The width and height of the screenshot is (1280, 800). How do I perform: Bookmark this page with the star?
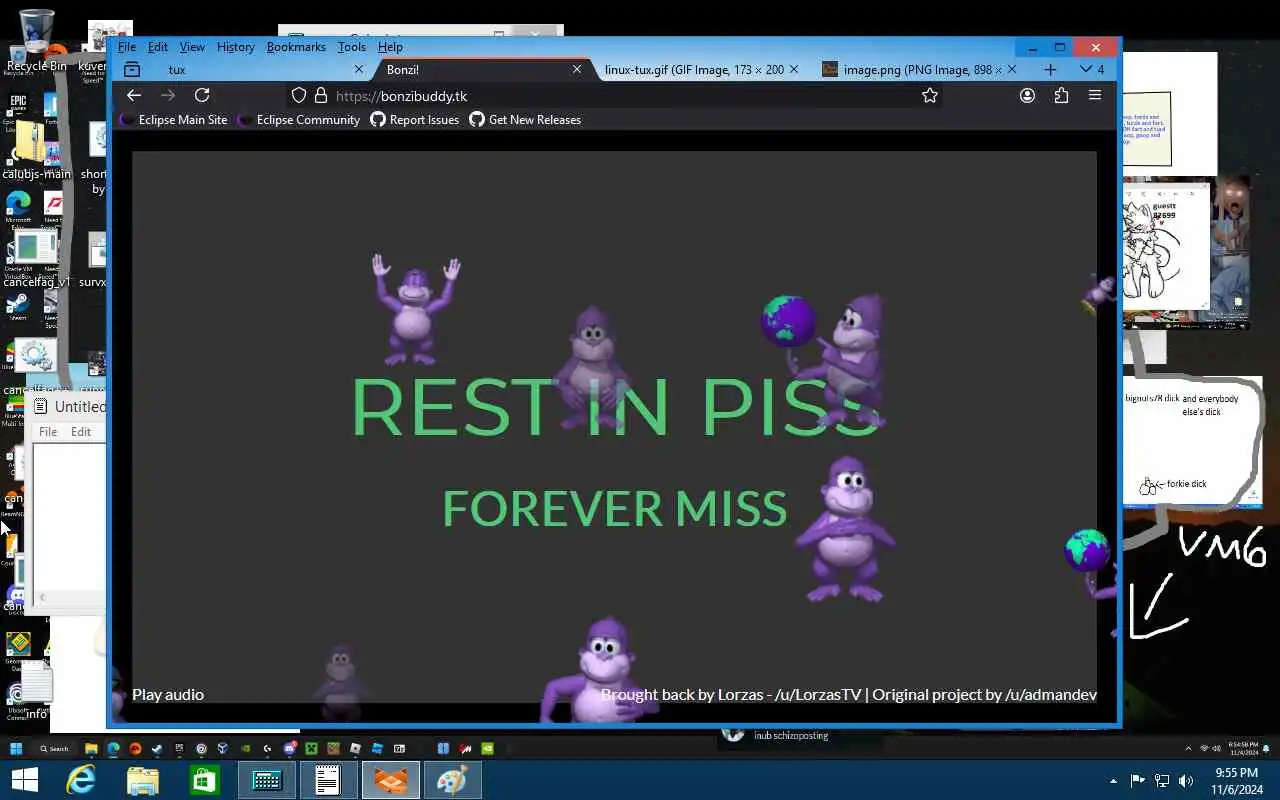930,96
